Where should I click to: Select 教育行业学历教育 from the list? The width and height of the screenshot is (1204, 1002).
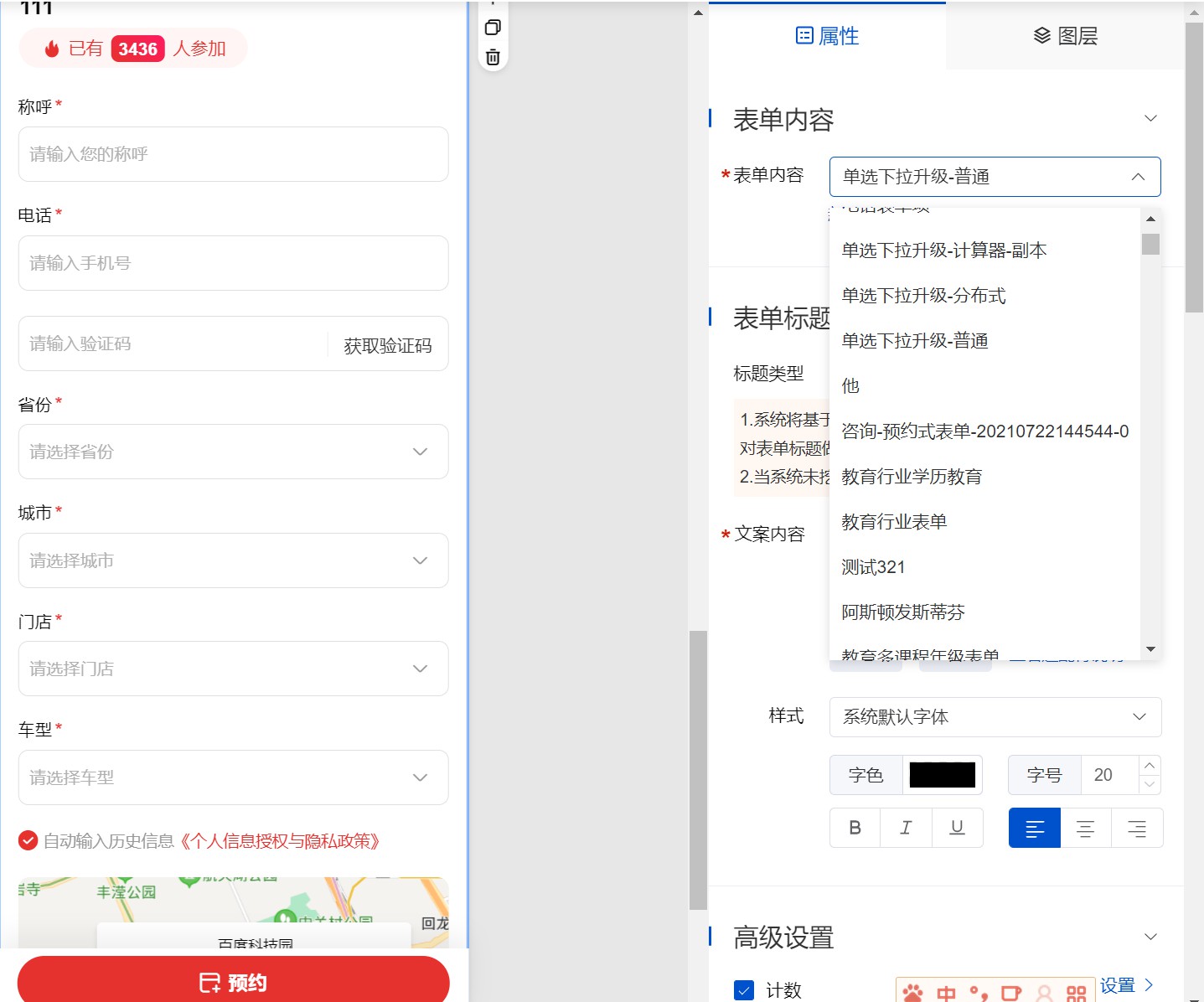point(912,477)
